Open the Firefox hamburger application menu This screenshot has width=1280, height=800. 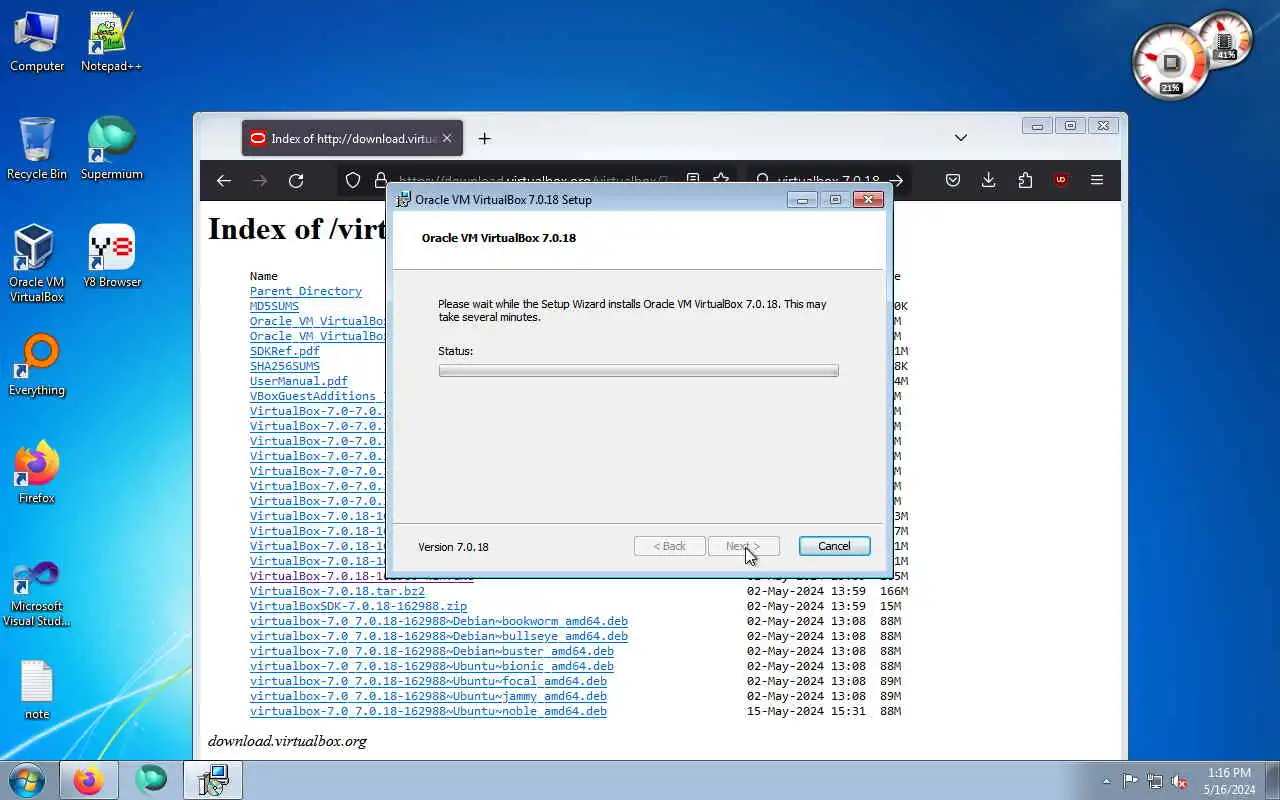pyautogui.click(x=1097, y=180)
